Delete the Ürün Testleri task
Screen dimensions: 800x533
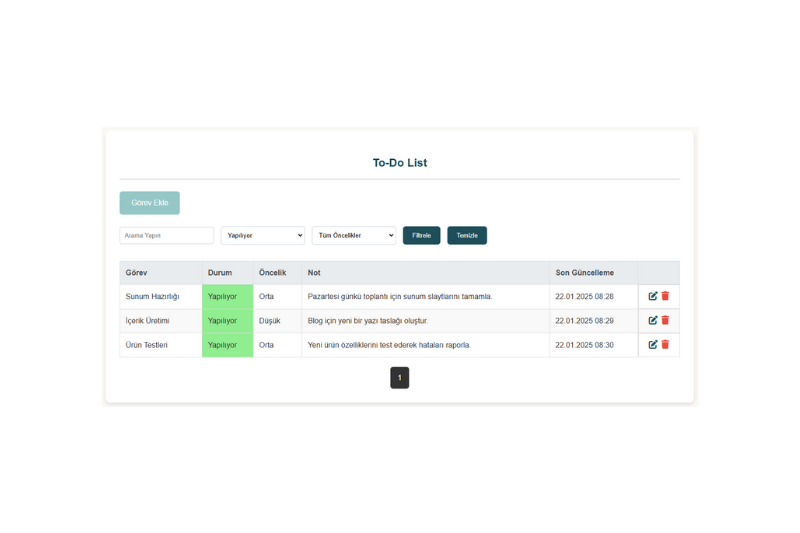click(665, 344)
